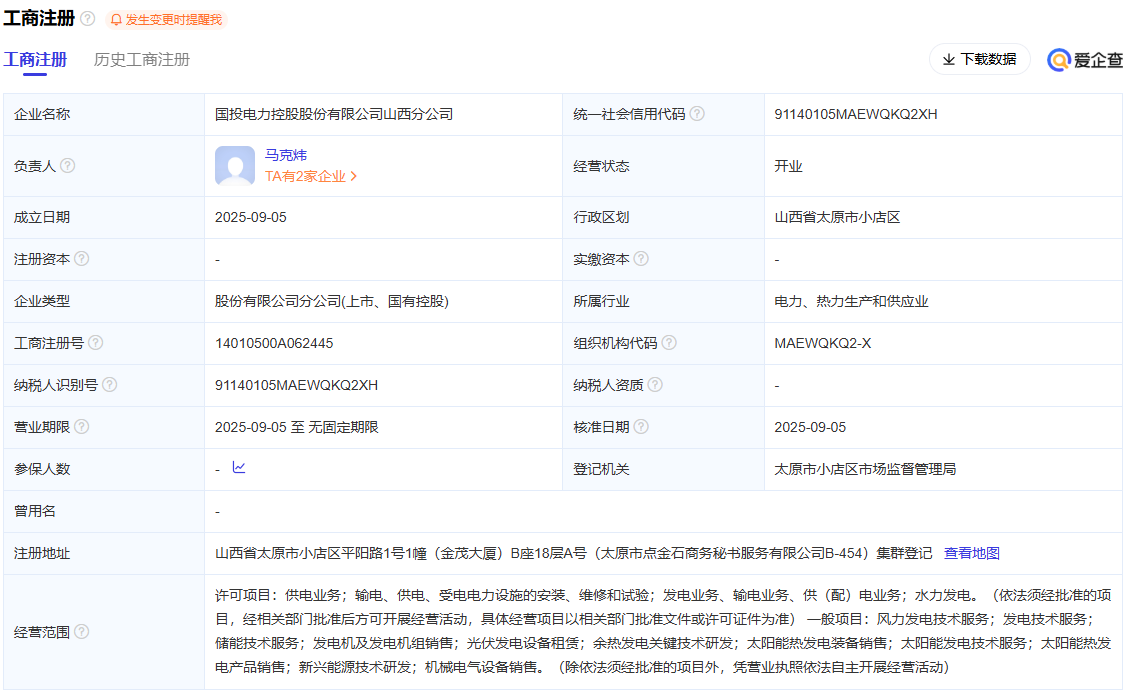Click help icon beside 纳税人资质
The height and width of the screenshot is (694, 1126).
[x=655, y=385]
